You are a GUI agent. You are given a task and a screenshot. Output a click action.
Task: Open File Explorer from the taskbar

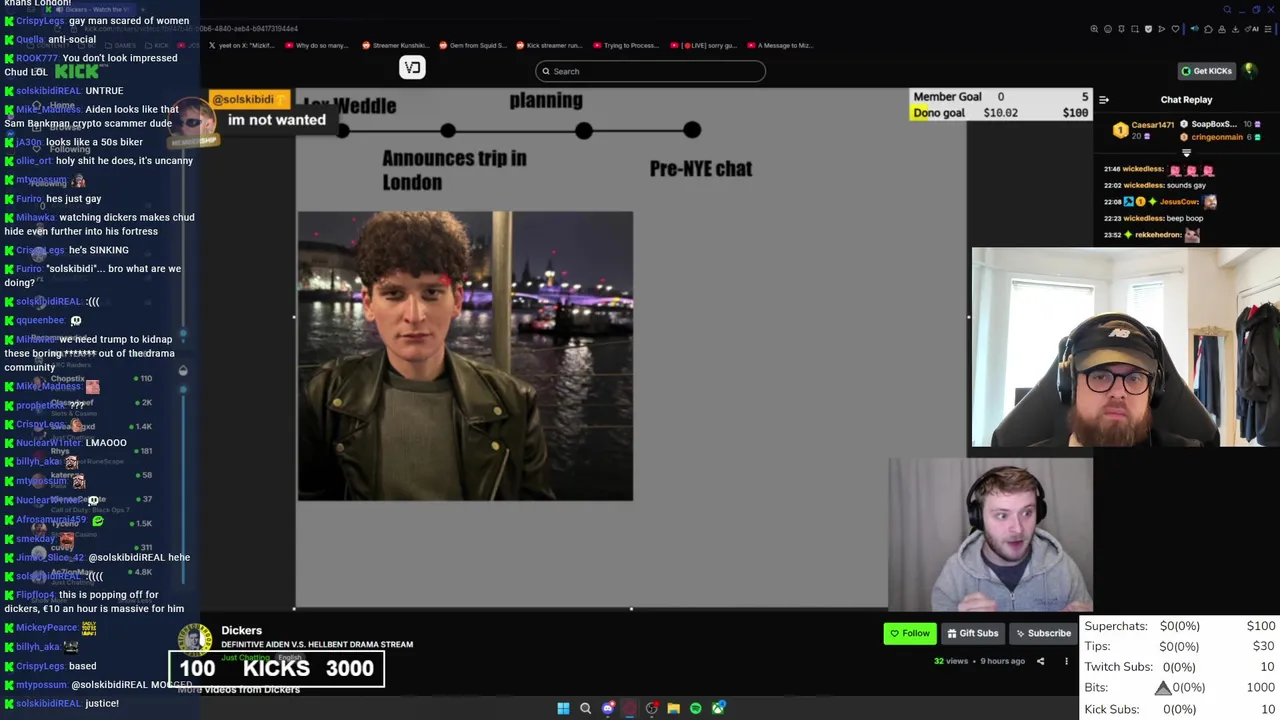point(673,708)
